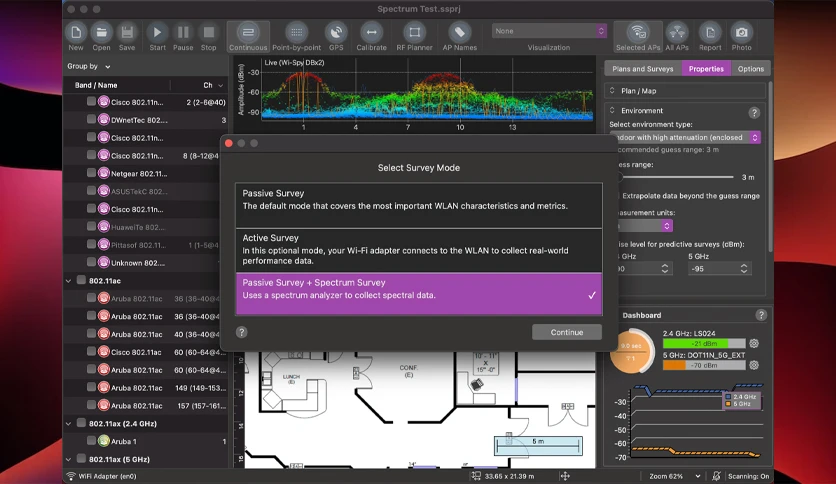This screenshot has height=484, width=836.
Task: Click the 5 GHz orange signal level bar
Action: pos(704,366)
